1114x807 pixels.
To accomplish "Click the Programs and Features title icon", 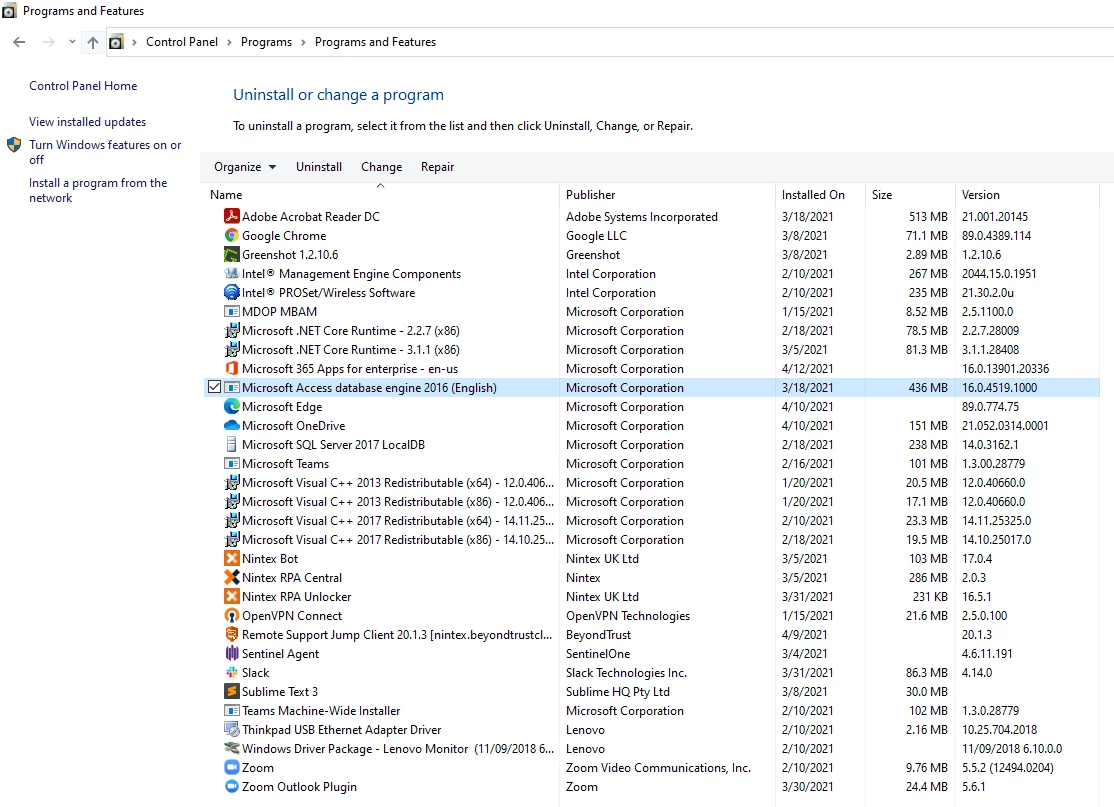I will (x=9, y=11).
